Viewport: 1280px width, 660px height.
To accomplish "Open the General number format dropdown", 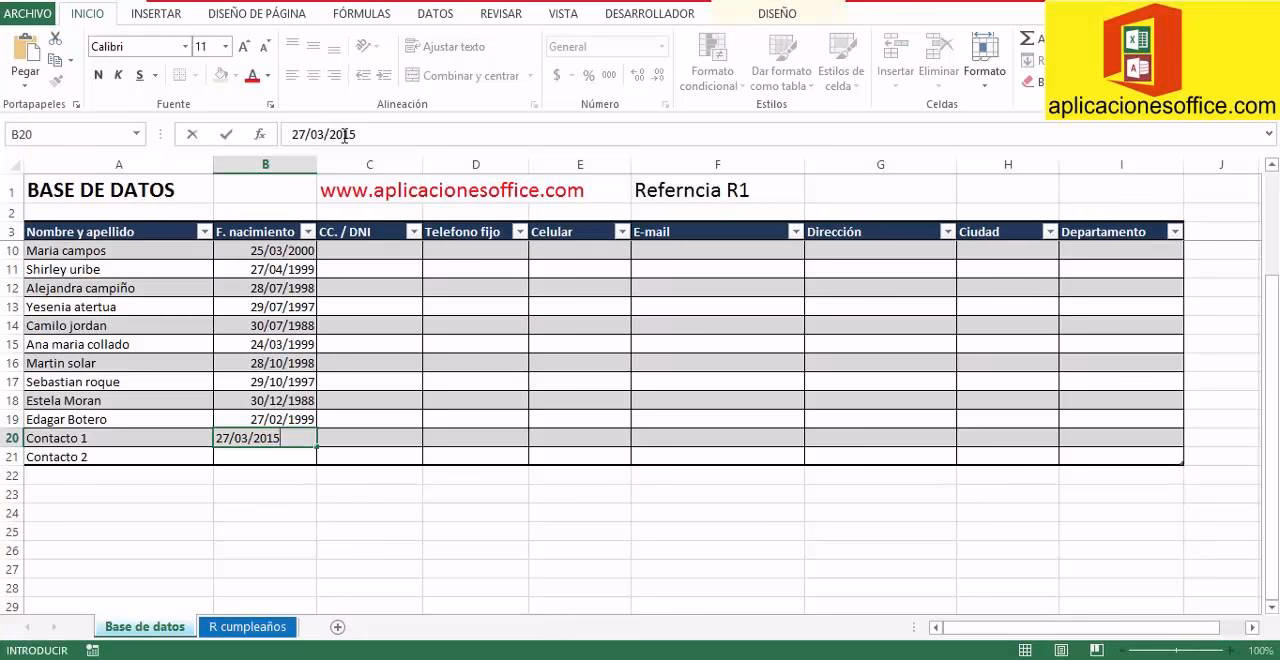I will (x=661, y=47).
